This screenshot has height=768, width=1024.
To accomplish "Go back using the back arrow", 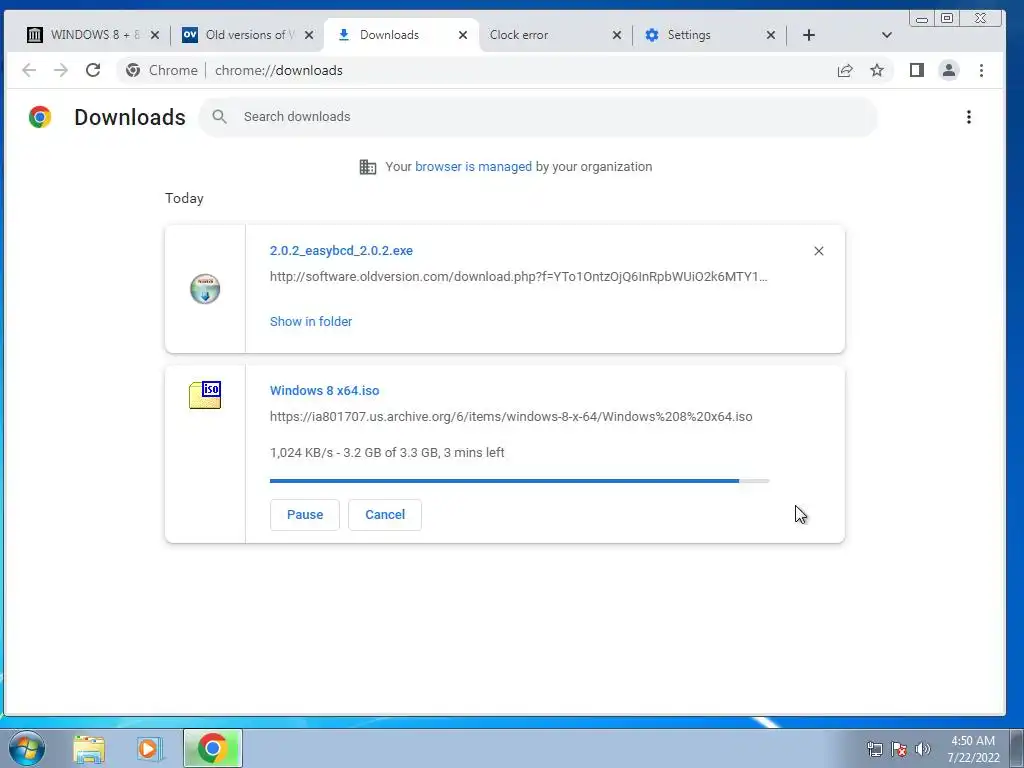I will [29, 70].
